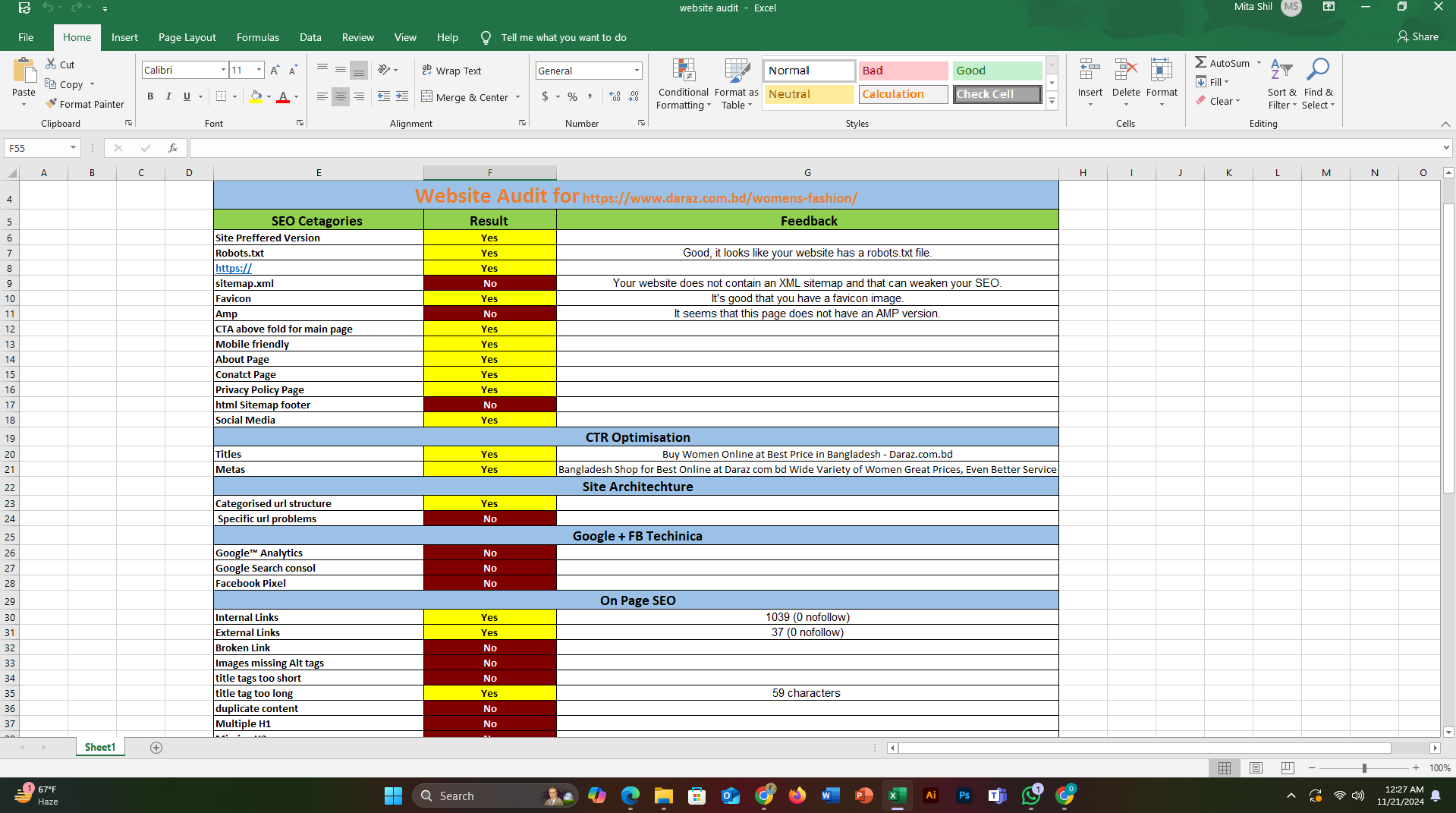The height and width of the screenshot is (813, 1456).
Task: Click the https:// hyperlink in row 8
Action: tap(233, 268)
